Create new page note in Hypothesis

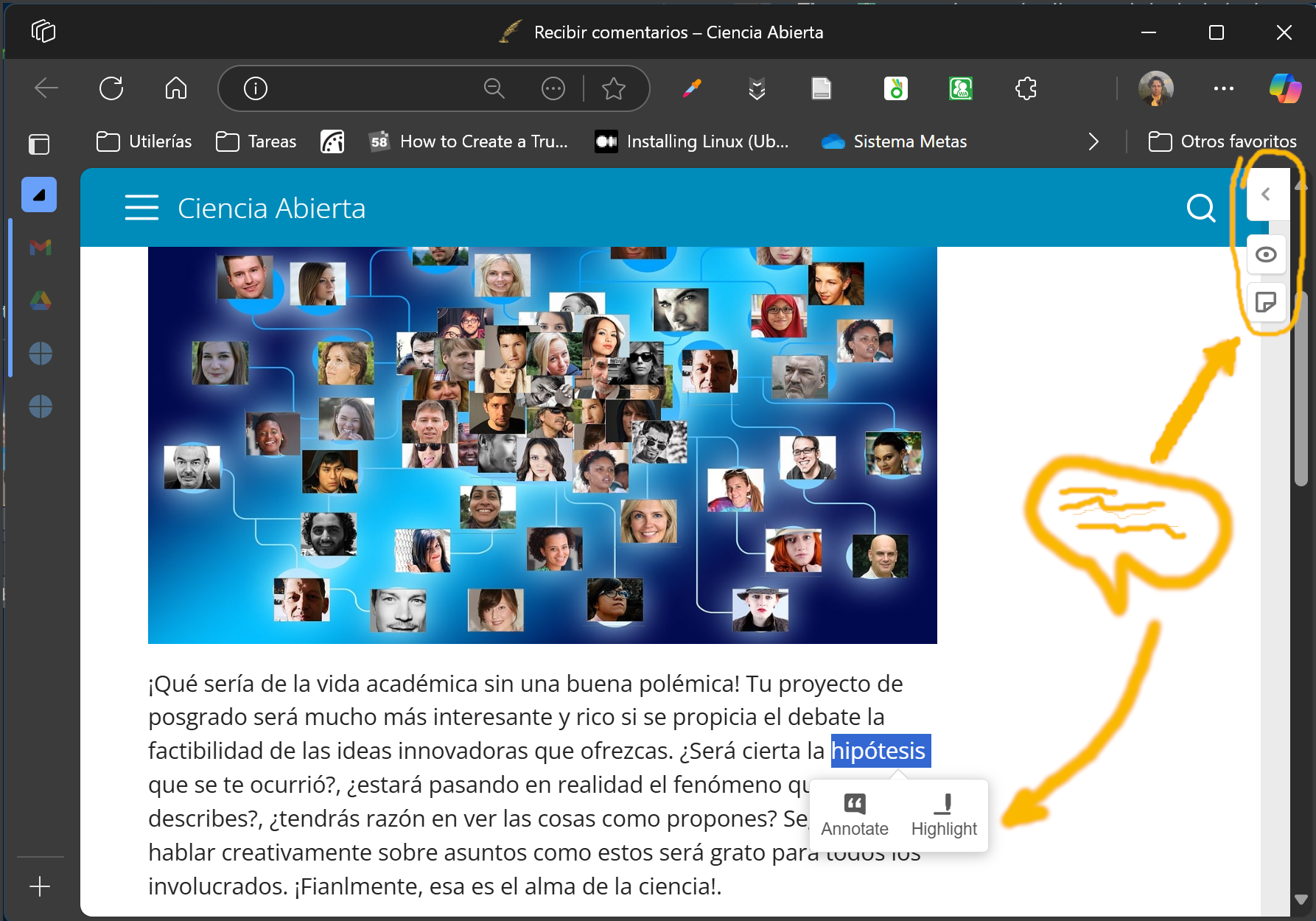point(1266,302)
